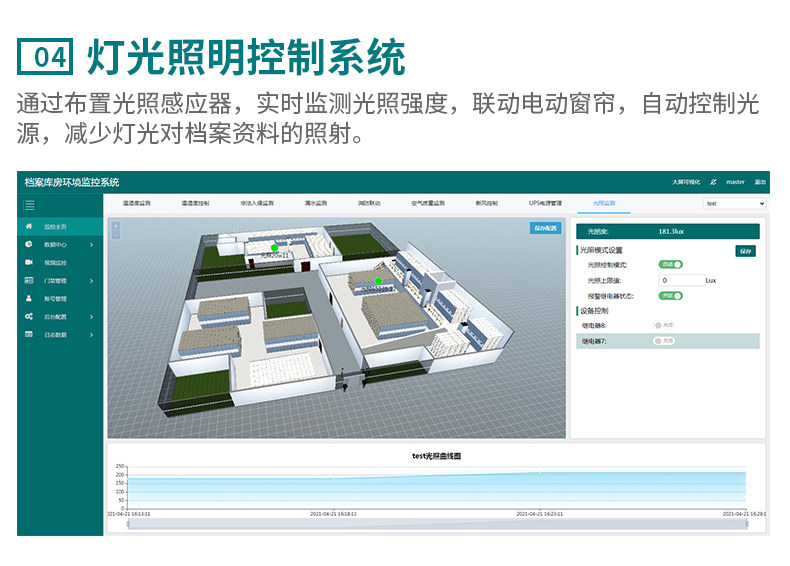This screenshot has height=566, width=790.
Task: Toggle the 报警继电器状态 switch
Action: (x=671, y=296)
